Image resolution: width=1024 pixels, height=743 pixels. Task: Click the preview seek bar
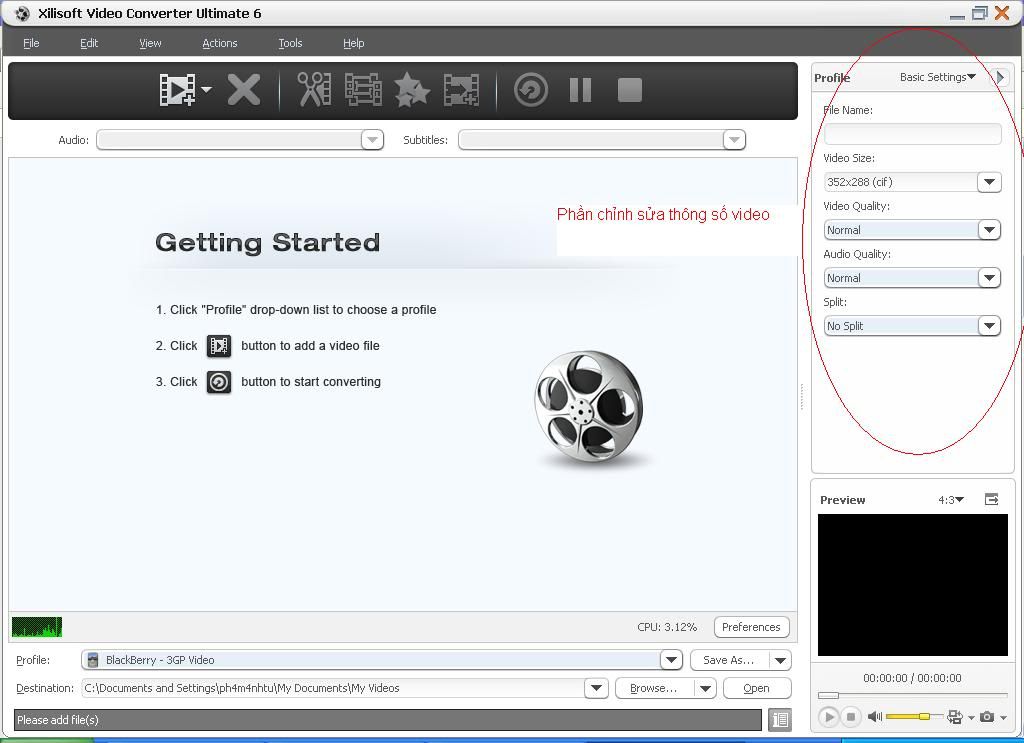coord(912,695)
